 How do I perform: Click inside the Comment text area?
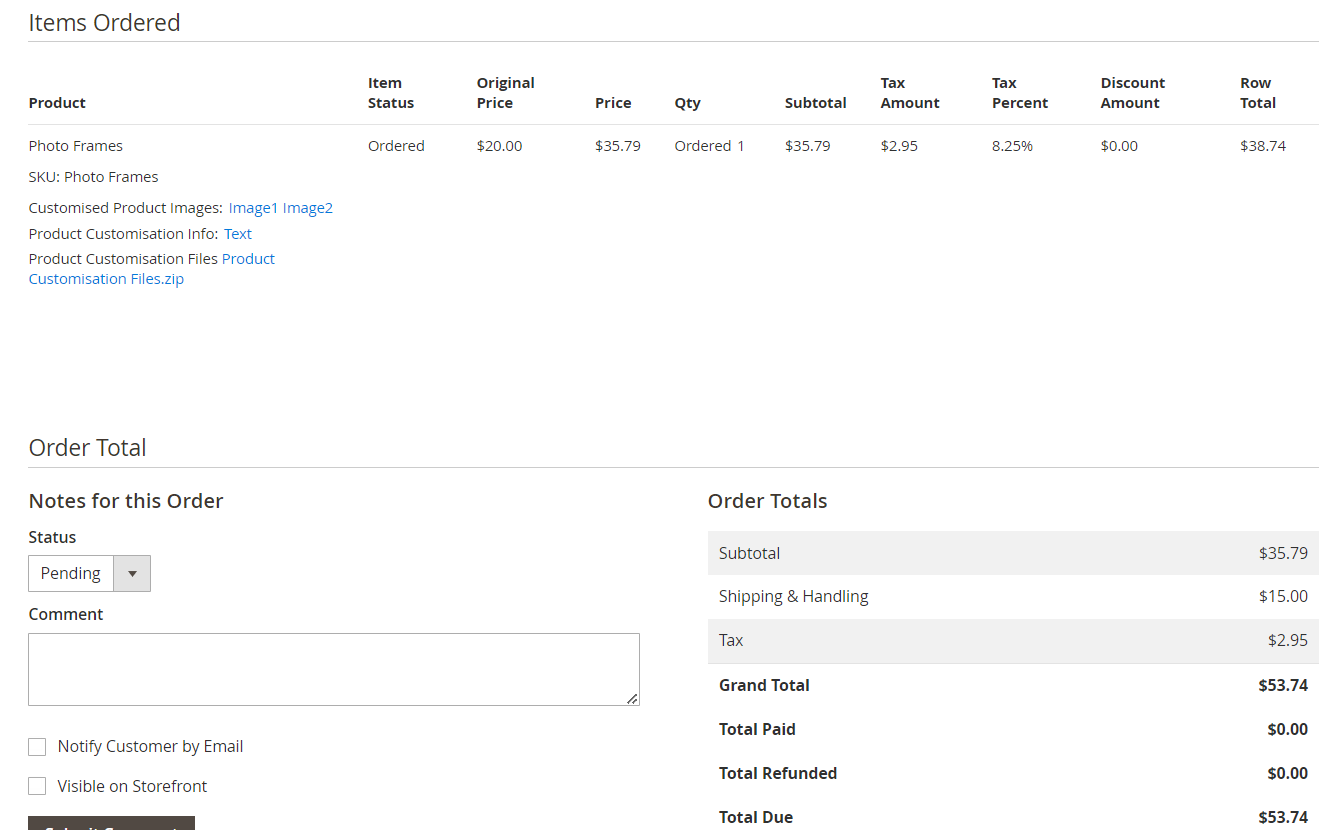(333, 669)
